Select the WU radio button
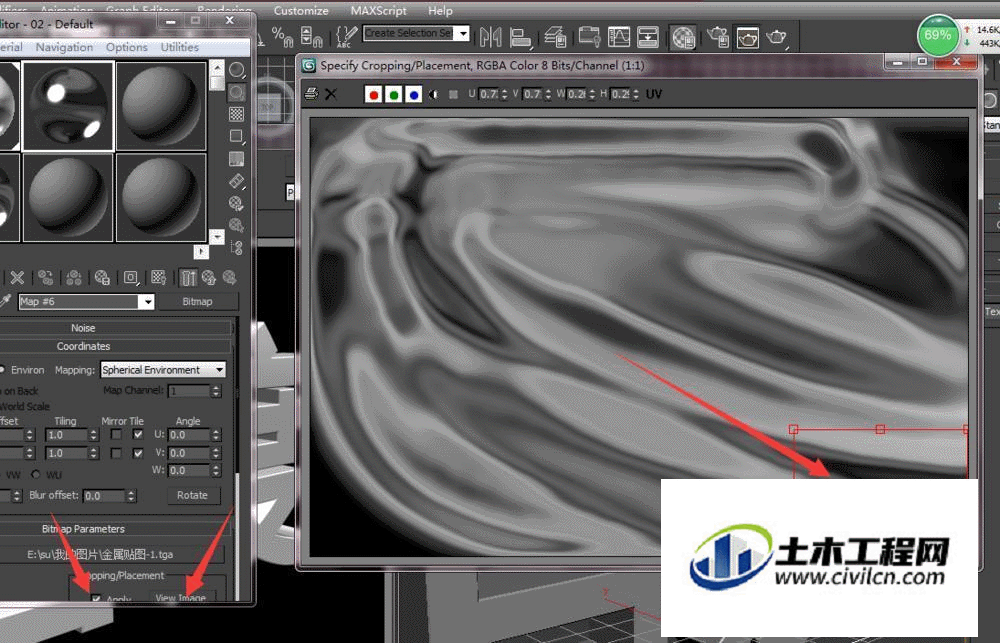Screen dimensions: 1000x643 36,475
